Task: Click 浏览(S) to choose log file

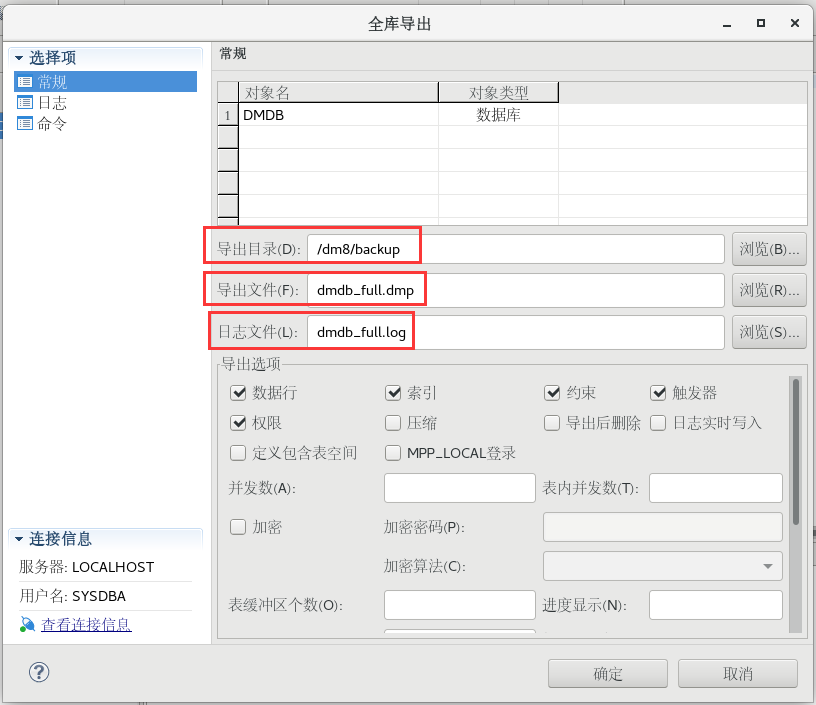Action: (769, 331)
